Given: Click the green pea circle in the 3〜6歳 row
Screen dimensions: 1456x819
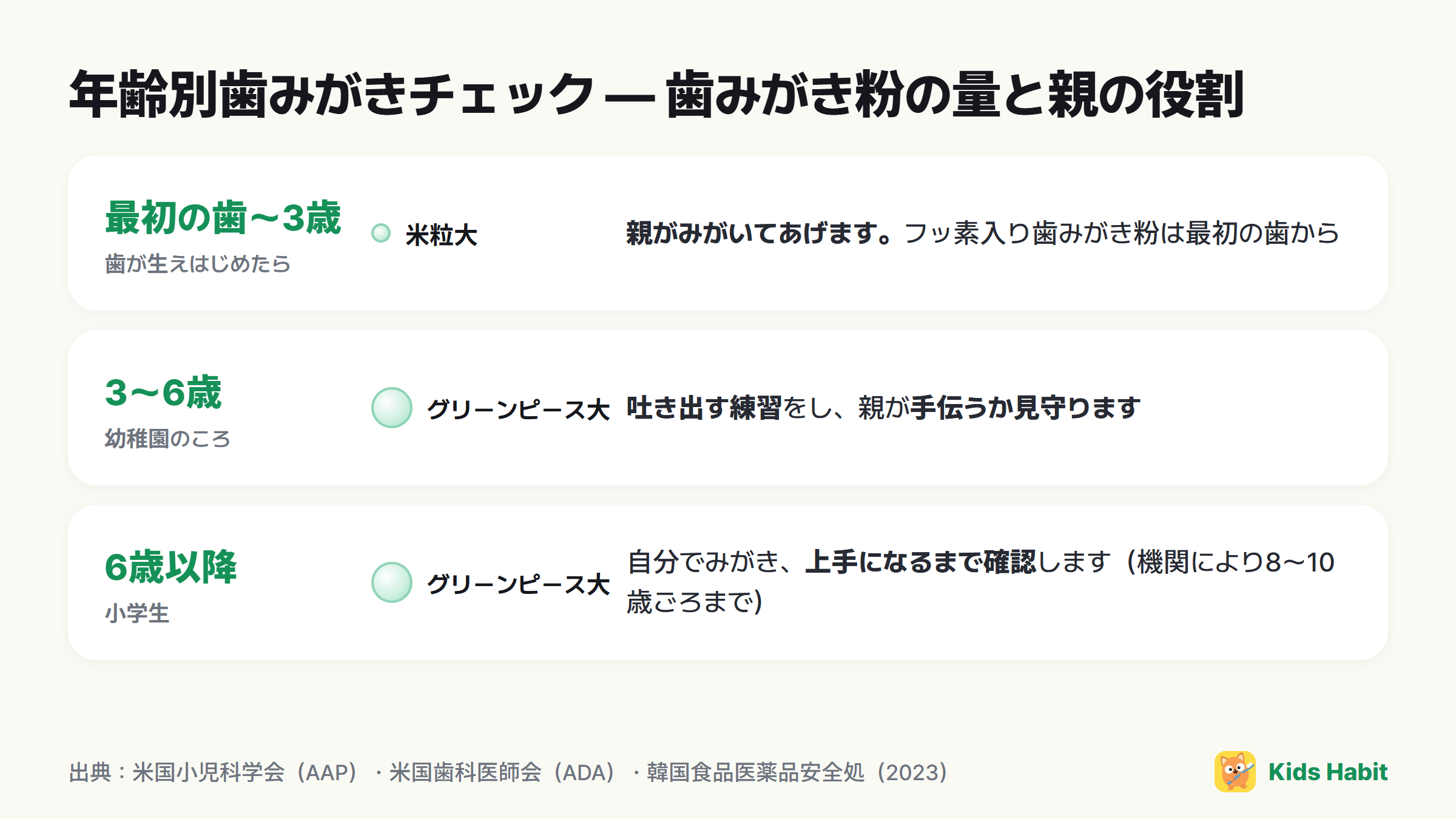Looking at the screenshot, I should (392, 408).
